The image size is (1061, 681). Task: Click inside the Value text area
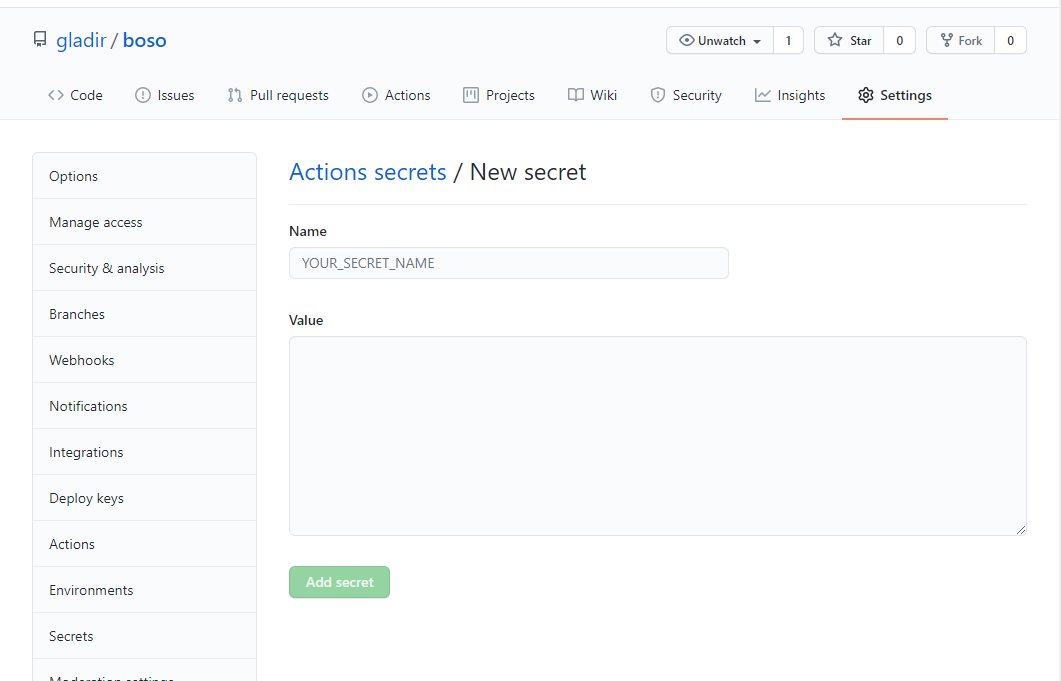(657, 435)
